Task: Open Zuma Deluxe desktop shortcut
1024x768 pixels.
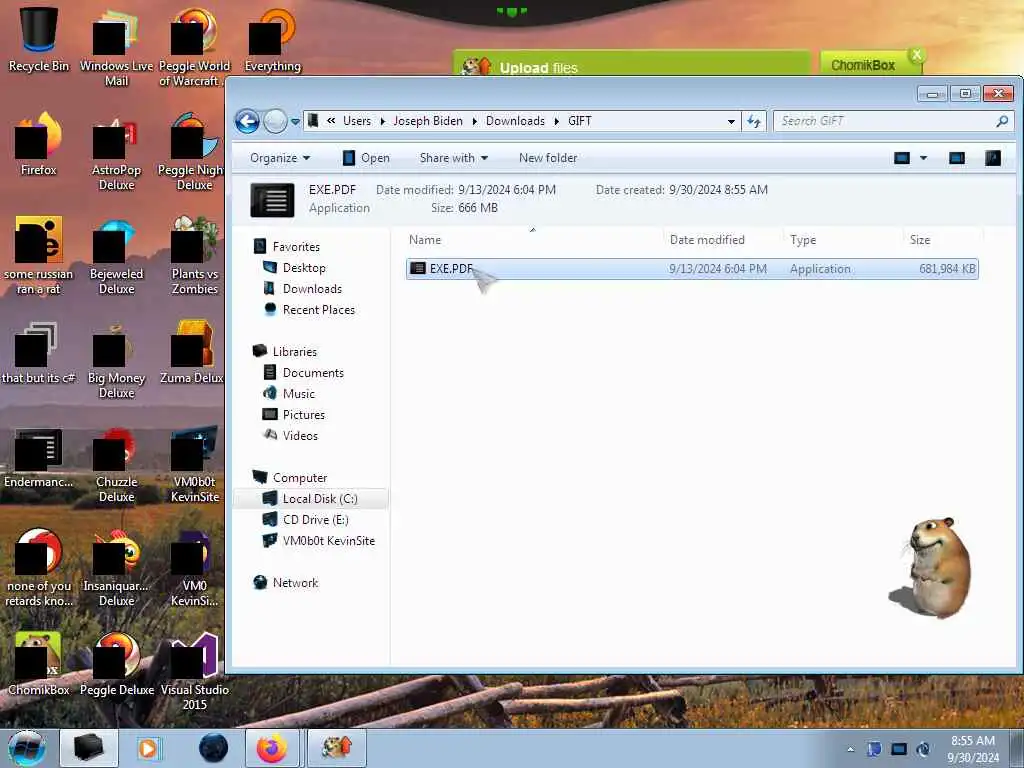Action: point(192,353)
